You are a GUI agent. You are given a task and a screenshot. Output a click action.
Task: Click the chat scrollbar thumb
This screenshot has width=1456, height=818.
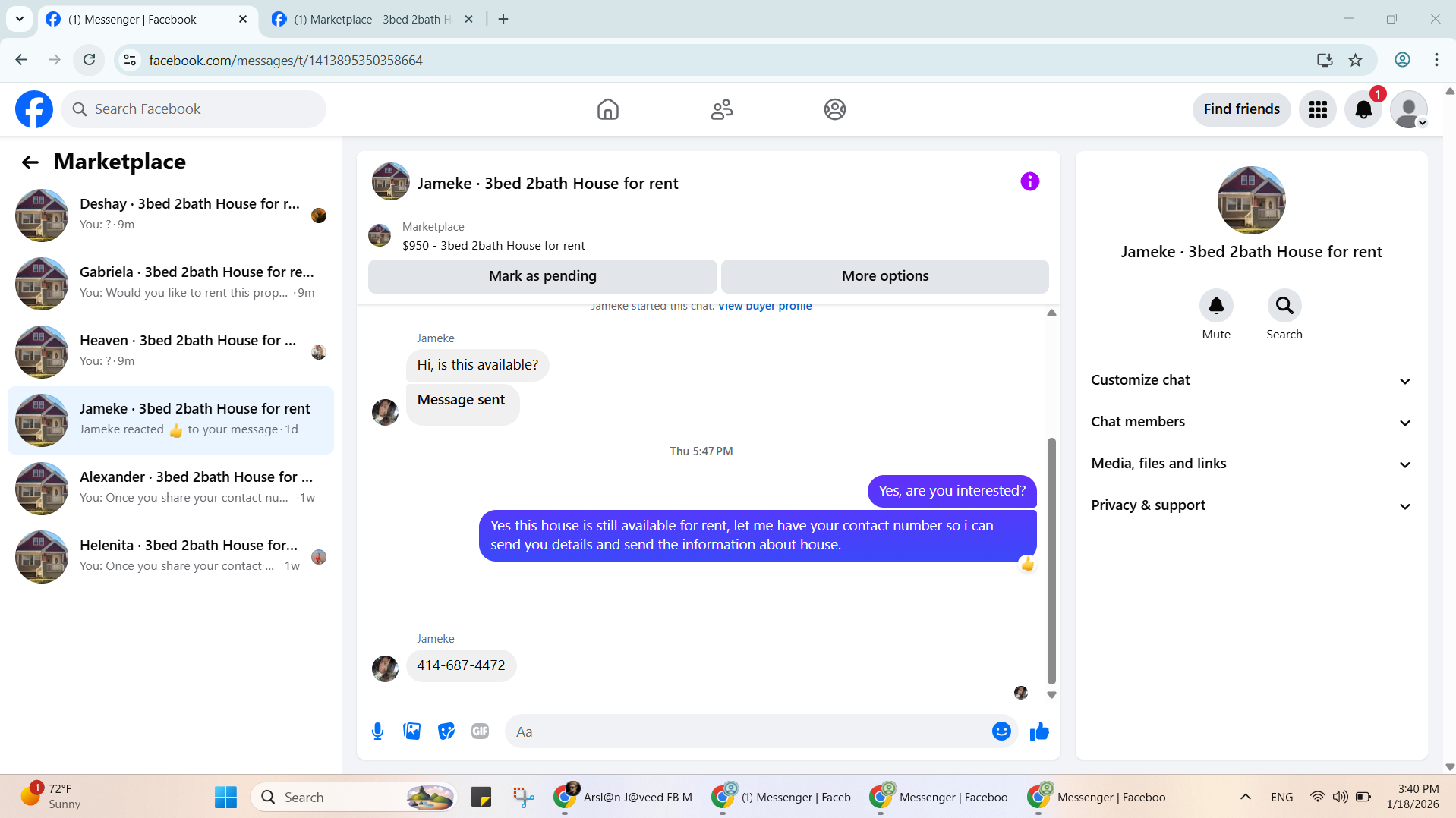point(1051,561)
